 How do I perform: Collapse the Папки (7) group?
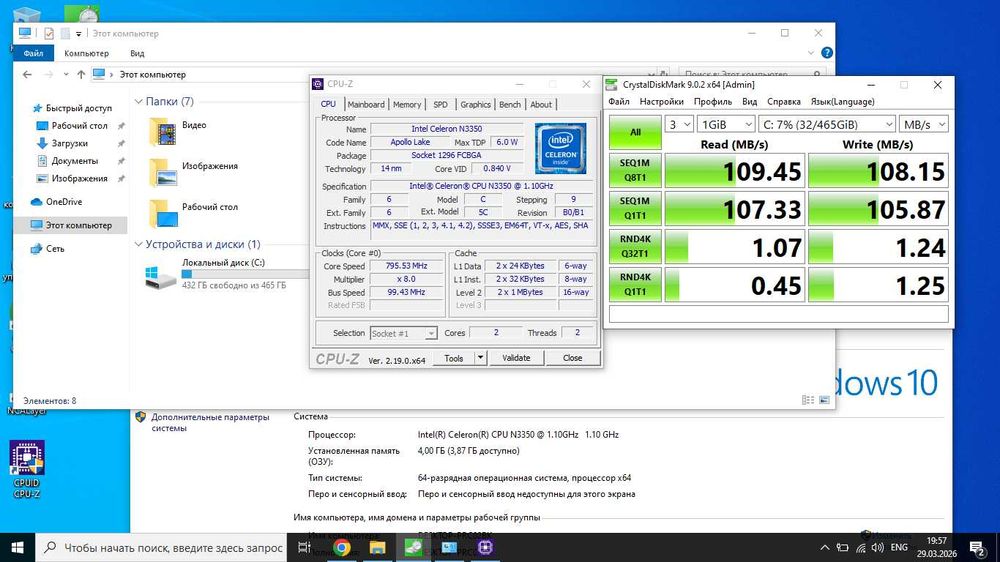click(x=138, y=101)
